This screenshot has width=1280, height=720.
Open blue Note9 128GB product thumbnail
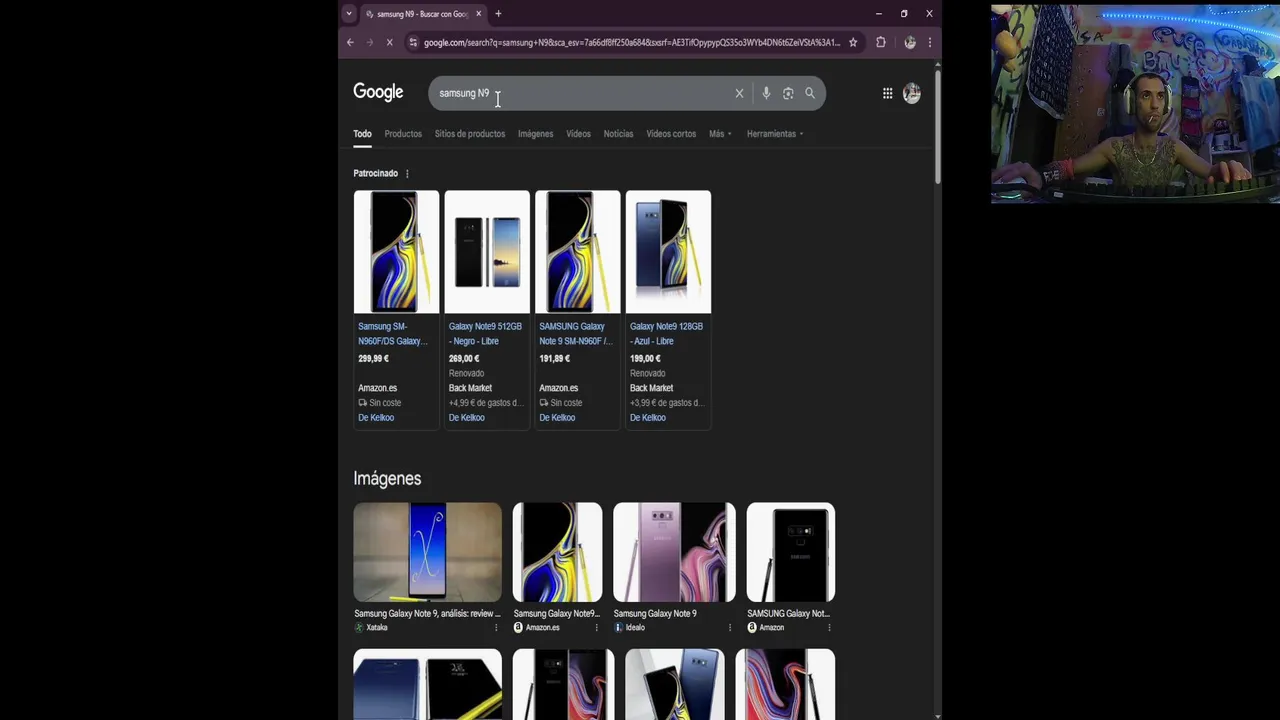click(x=668, y=252)
